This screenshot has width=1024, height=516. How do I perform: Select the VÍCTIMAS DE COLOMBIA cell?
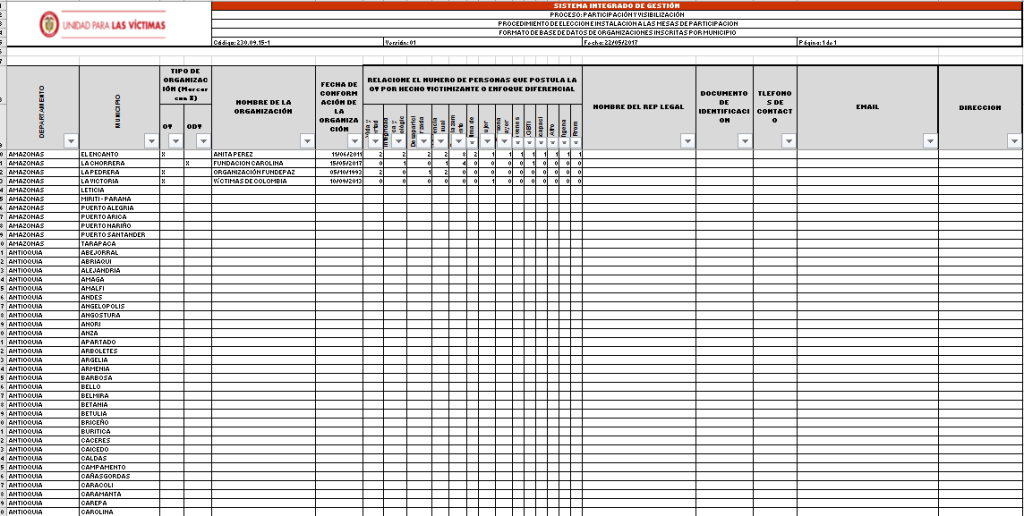click(x=264, y=181)
